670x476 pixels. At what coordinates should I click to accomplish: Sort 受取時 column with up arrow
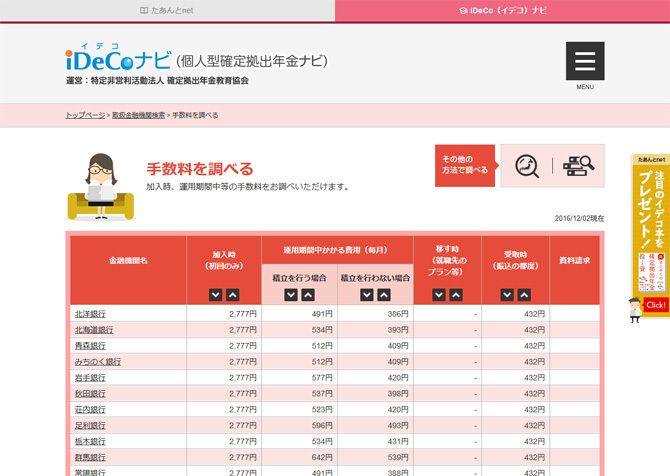tap(522, 295)
